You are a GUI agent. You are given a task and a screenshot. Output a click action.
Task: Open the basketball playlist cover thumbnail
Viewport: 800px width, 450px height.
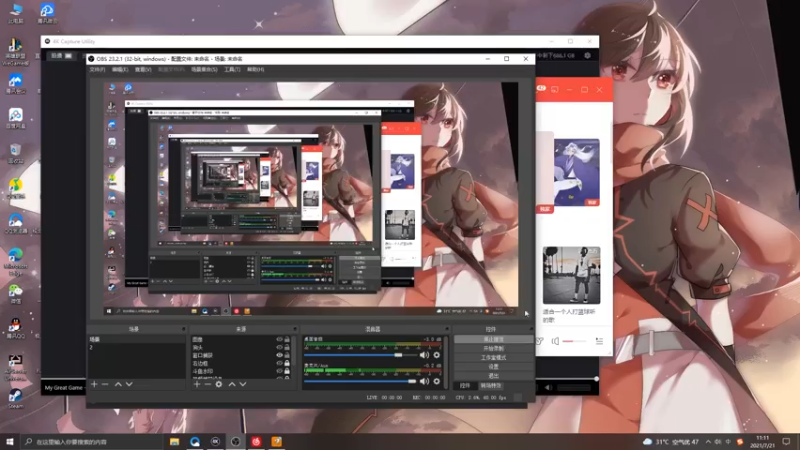[571, 276]
